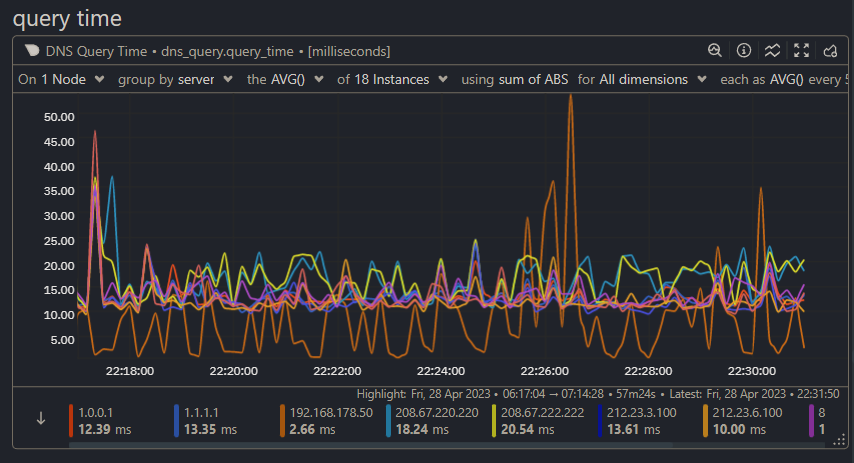Viewport: 854px width, 463px height.
Task: Click the cloud alert icon in chart header
Action: [830, 51]
